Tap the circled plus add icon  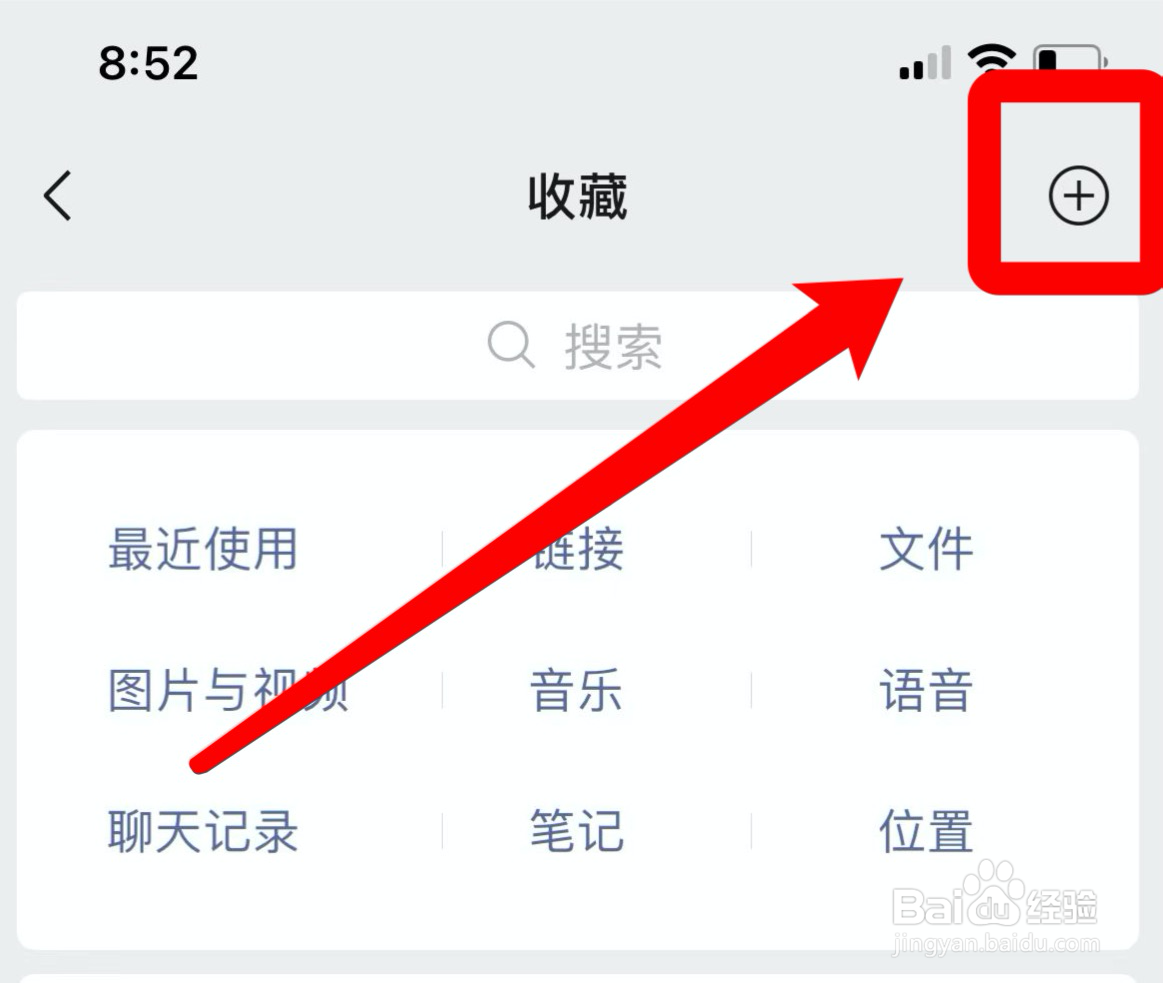click(1078, 196)
